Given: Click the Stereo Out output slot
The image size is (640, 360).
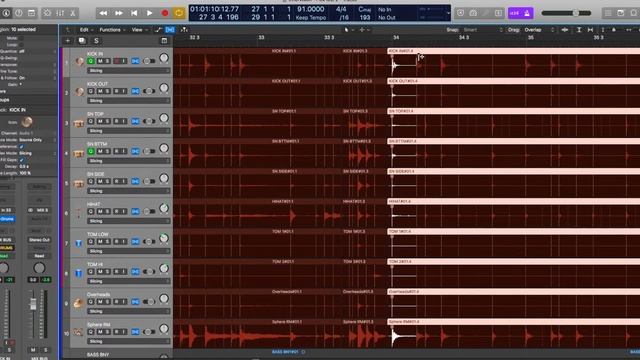Looking at the screenshot, I should pos(39,240).
